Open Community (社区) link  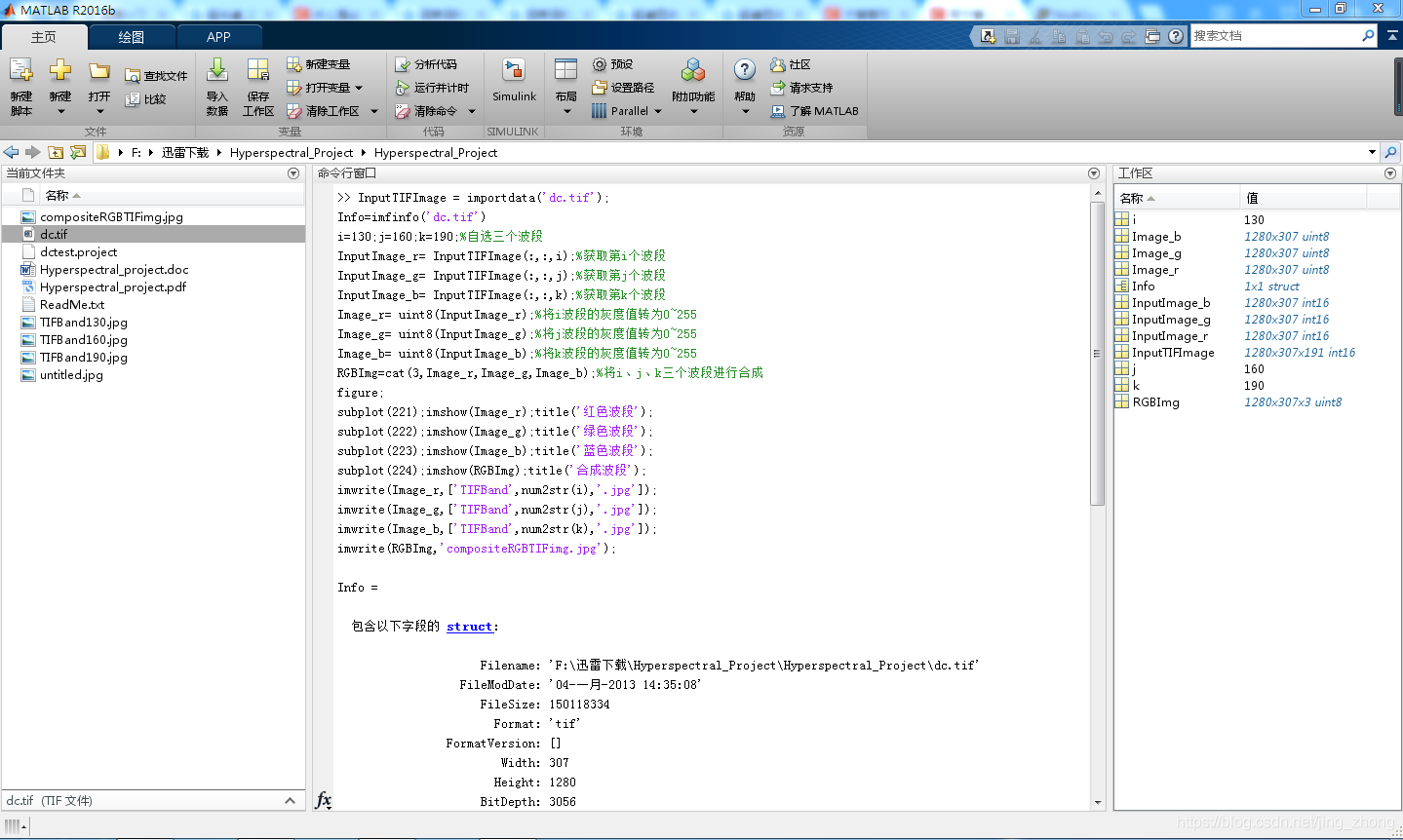pos(791,64)
